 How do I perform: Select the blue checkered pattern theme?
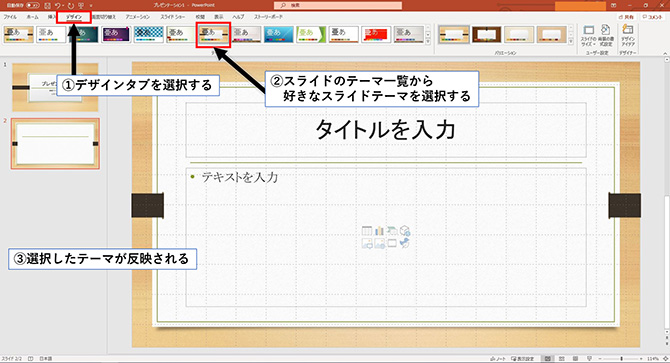click(x=149, y=35)
